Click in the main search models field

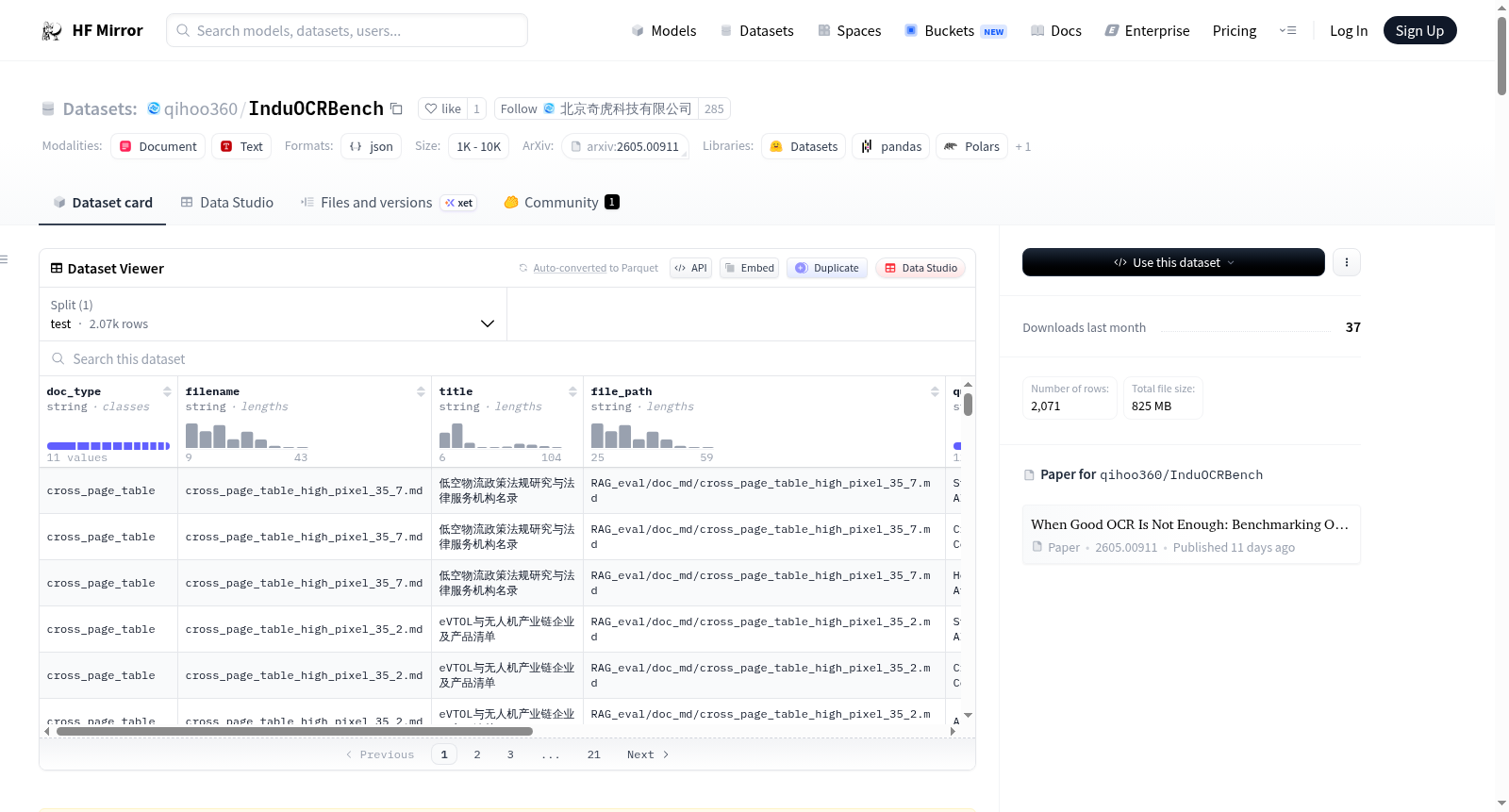(x=347, y=31)
